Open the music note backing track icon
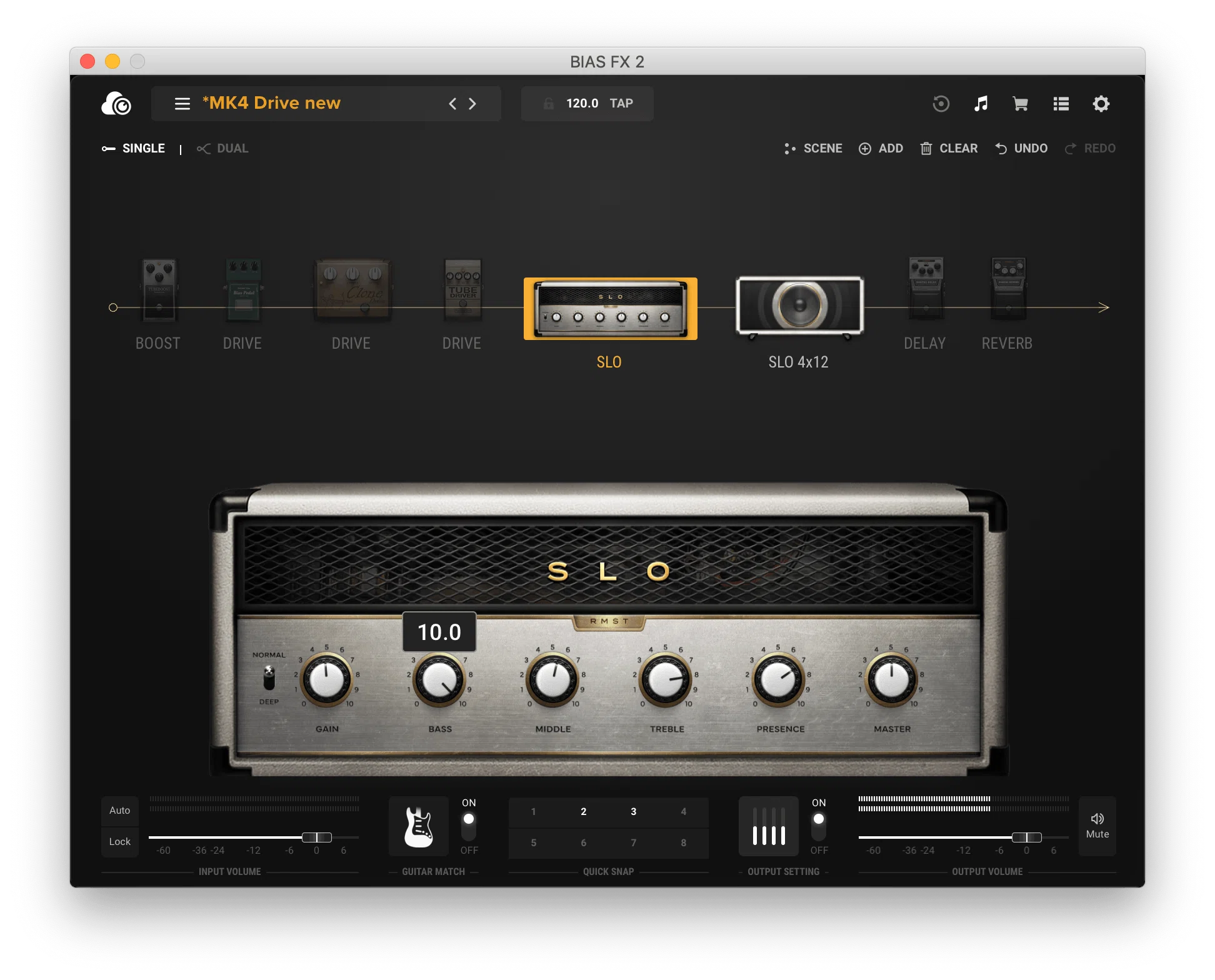 point(981,104)
